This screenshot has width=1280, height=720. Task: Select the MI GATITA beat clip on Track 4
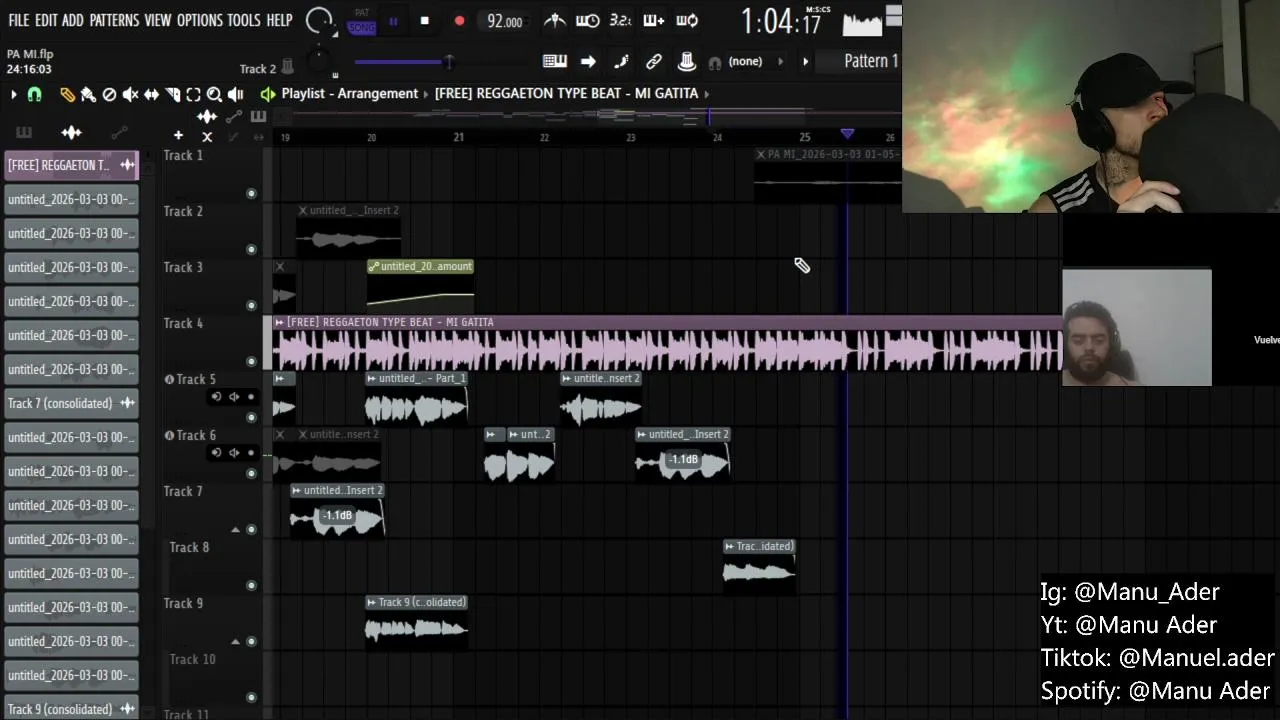tap(667, 344)
